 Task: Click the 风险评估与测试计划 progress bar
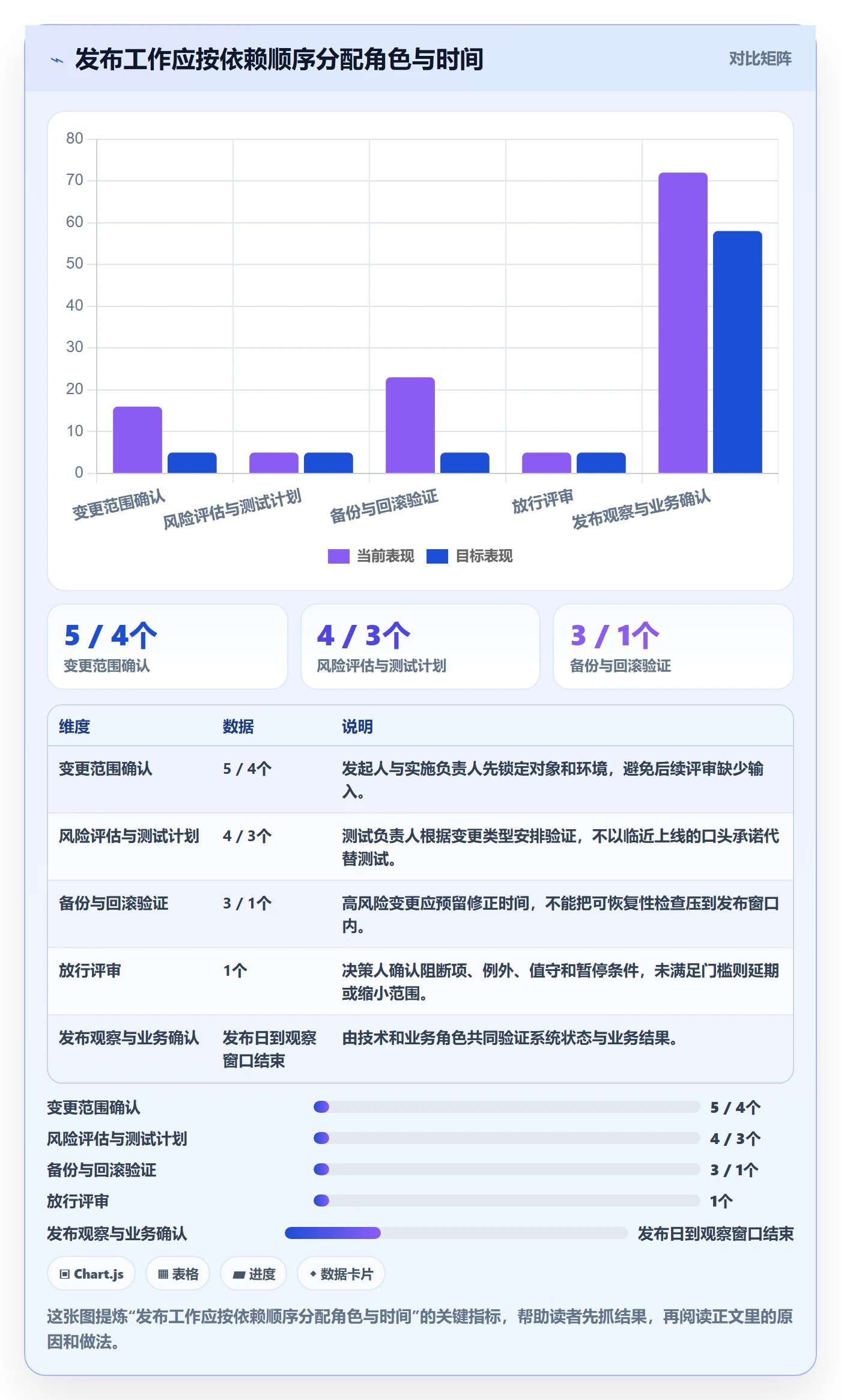[x=506, y=1138]
